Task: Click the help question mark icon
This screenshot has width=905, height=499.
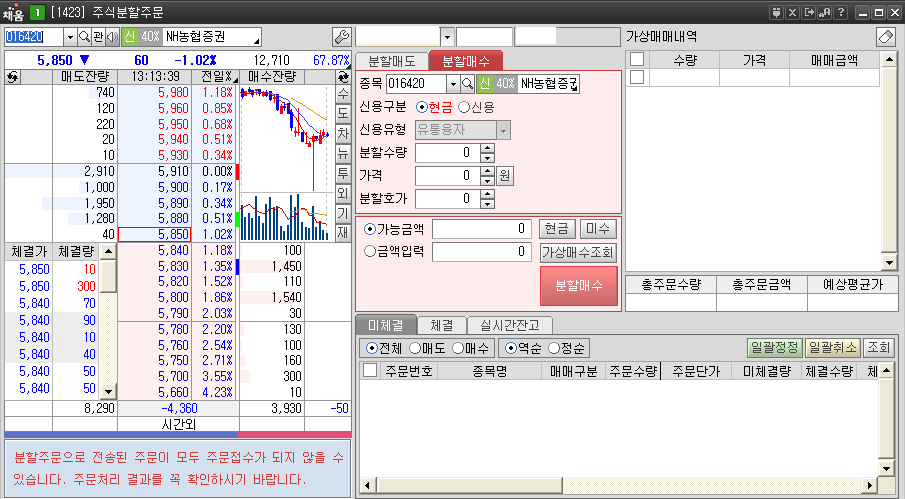Action: tap(841, 12)
